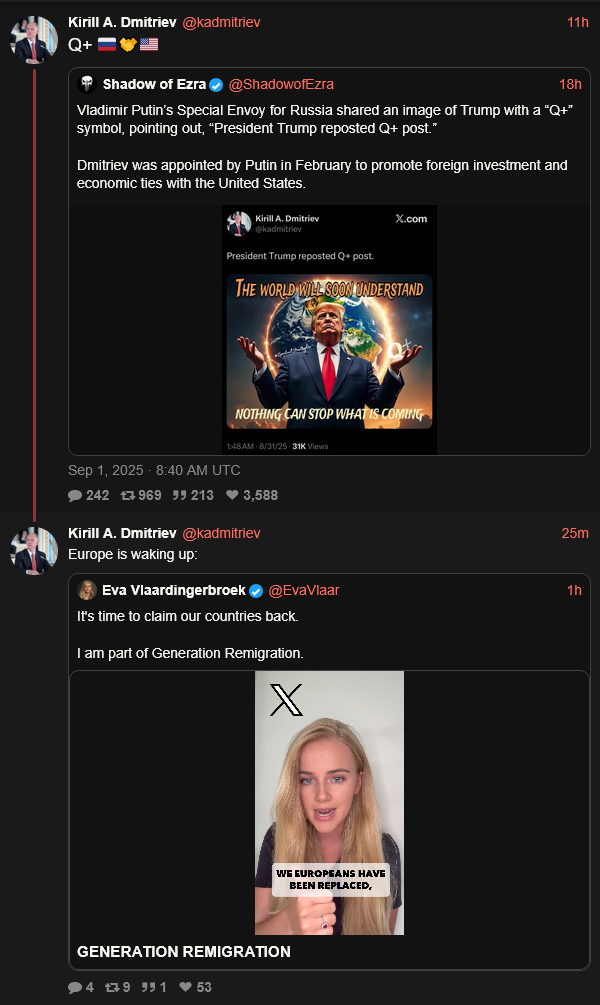Click the reply icon with 4 comments
Screen dimensions: 600x1005
click(75, 987)
